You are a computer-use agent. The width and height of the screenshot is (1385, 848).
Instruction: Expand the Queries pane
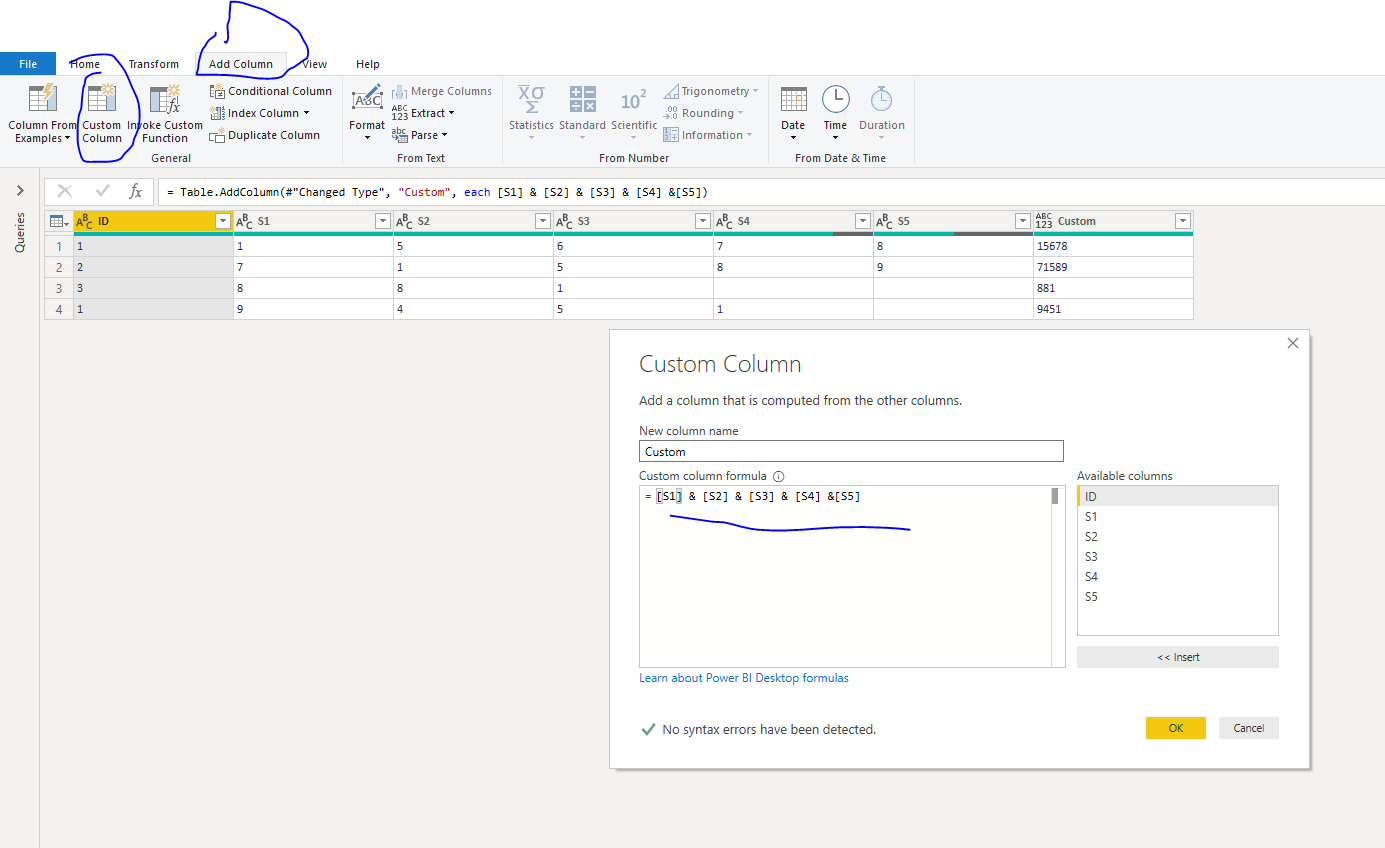20,190
